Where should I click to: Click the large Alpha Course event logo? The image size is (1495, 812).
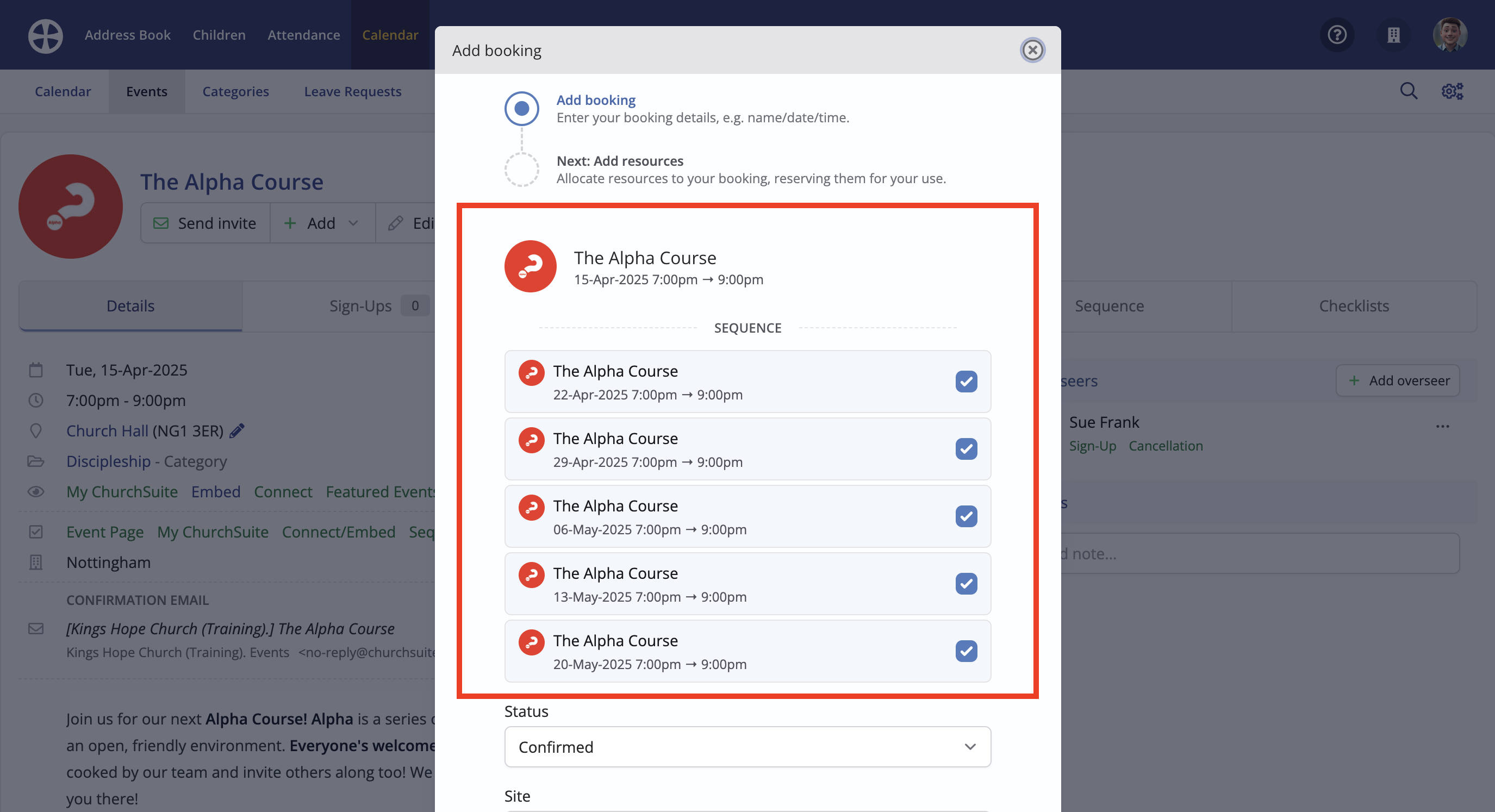click(x=71, y=206)
